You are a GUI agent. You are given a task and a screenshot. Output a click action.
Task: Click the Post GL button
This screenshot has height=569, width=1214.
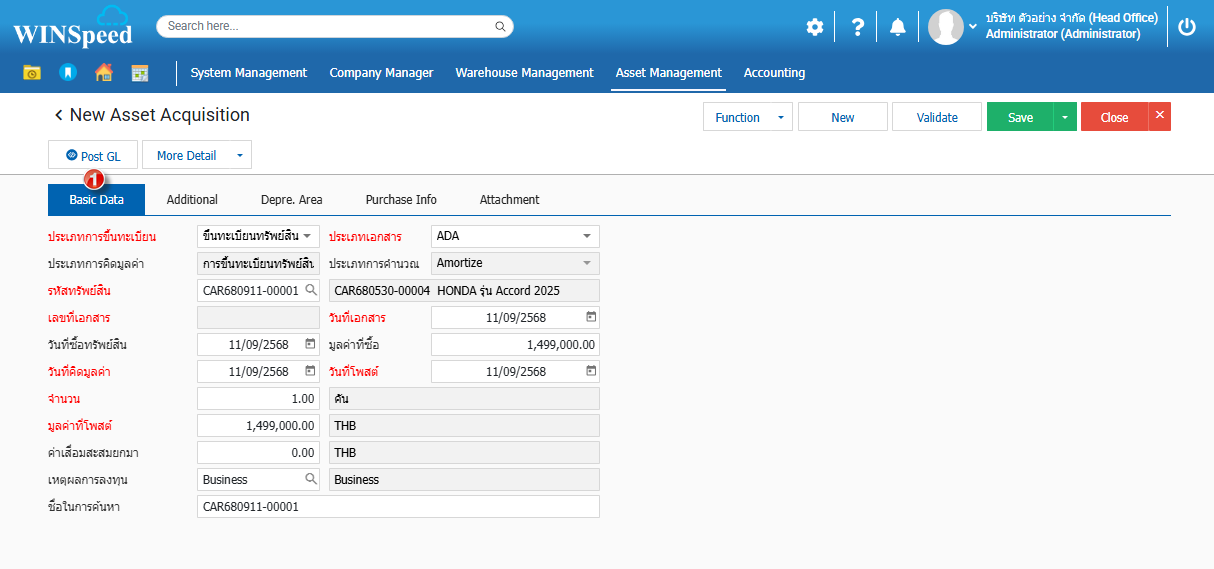click(x=92, y=155)
